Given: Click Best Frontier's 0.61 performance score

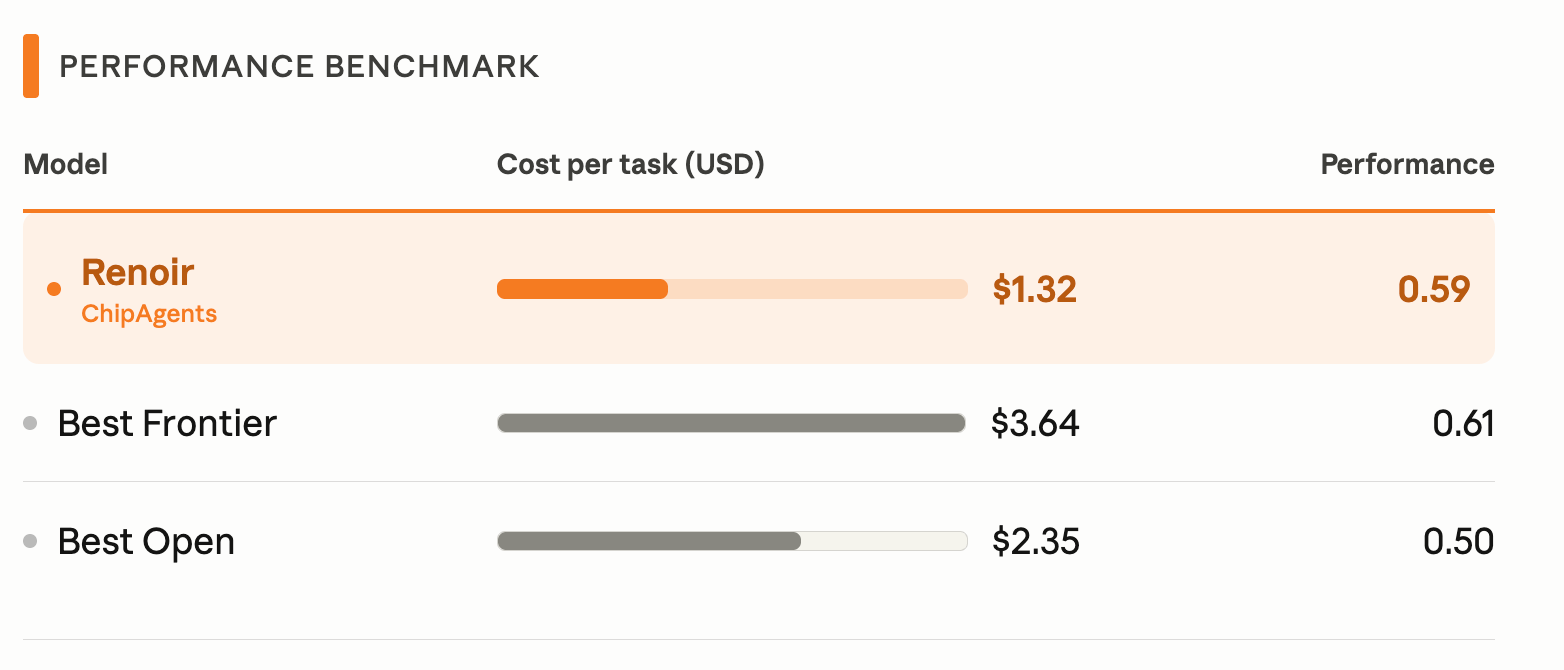Looking at the screenshot, I should click(1464, 424).
